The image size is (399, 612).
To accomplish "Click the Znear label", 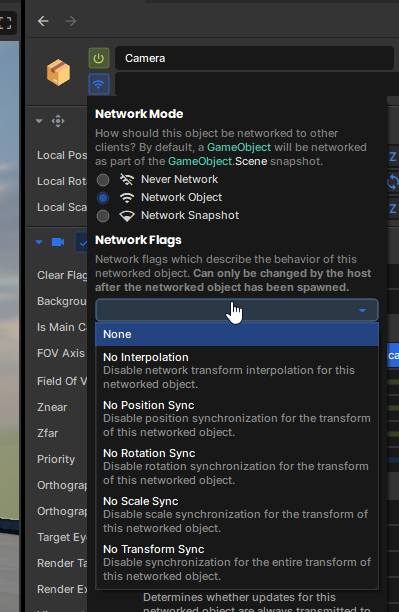I will click(x=52, y=407).
